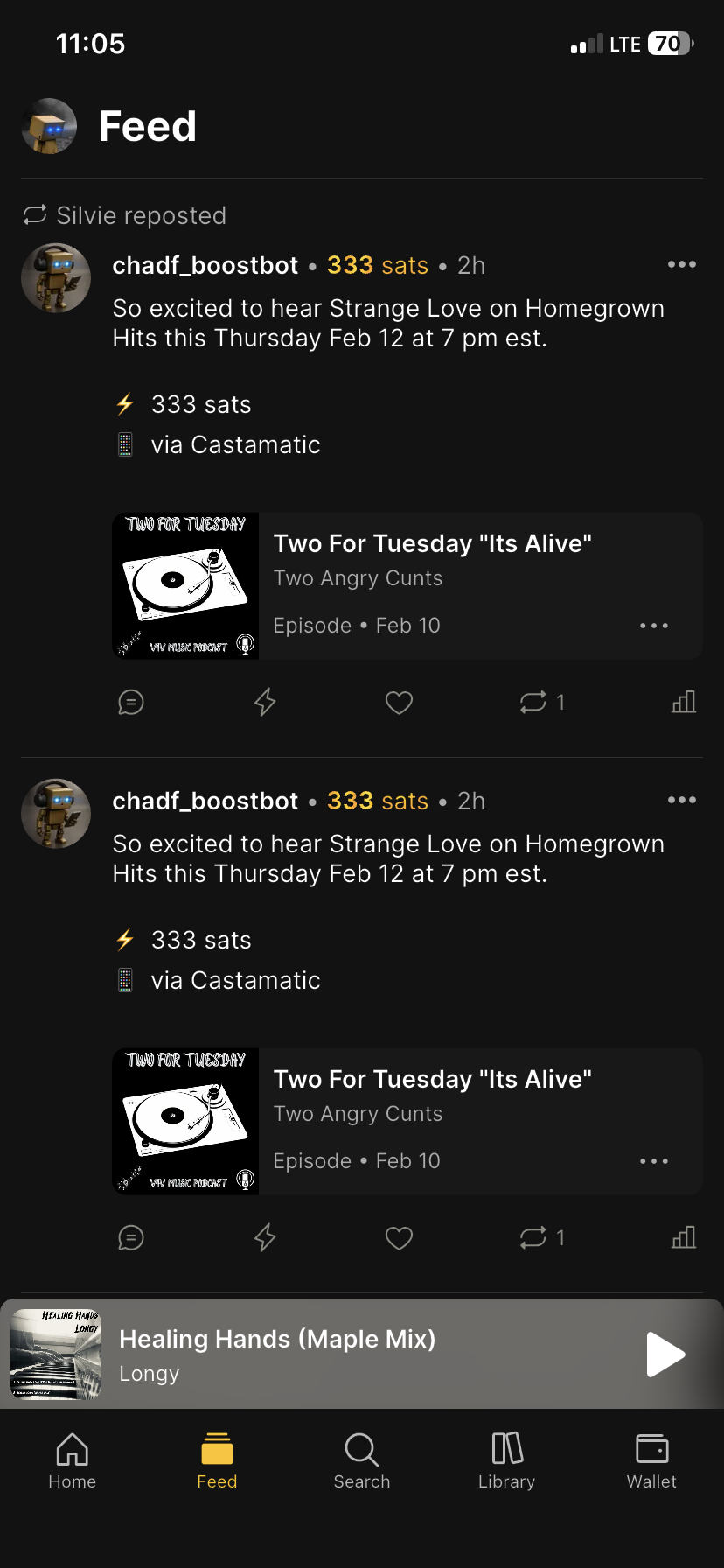Screen dimensions: 724x1568
Task: Open the Wallet tab
Action: 651,1459
